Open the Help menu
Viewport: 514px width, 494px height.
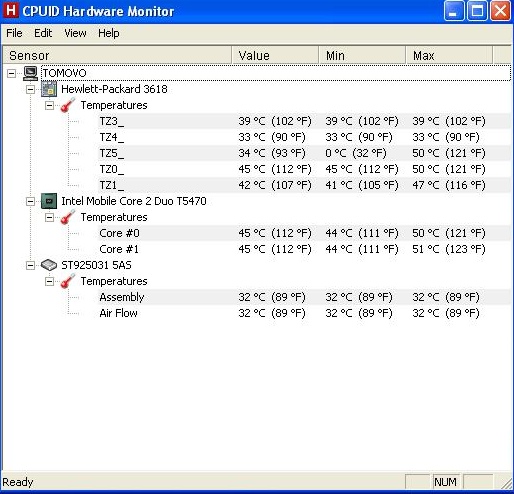[109, 33]
